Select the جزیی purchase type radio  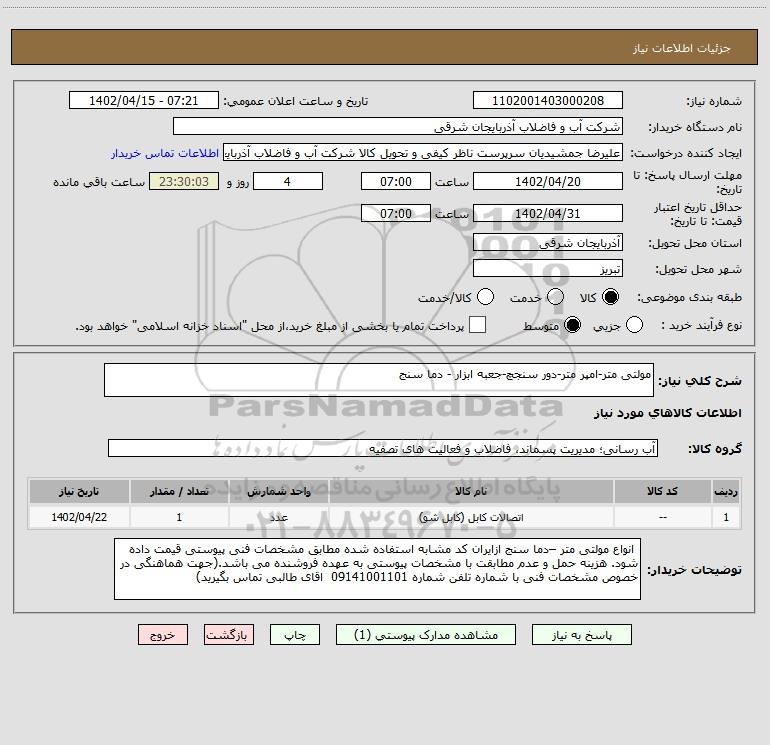[x=634, y=325]
